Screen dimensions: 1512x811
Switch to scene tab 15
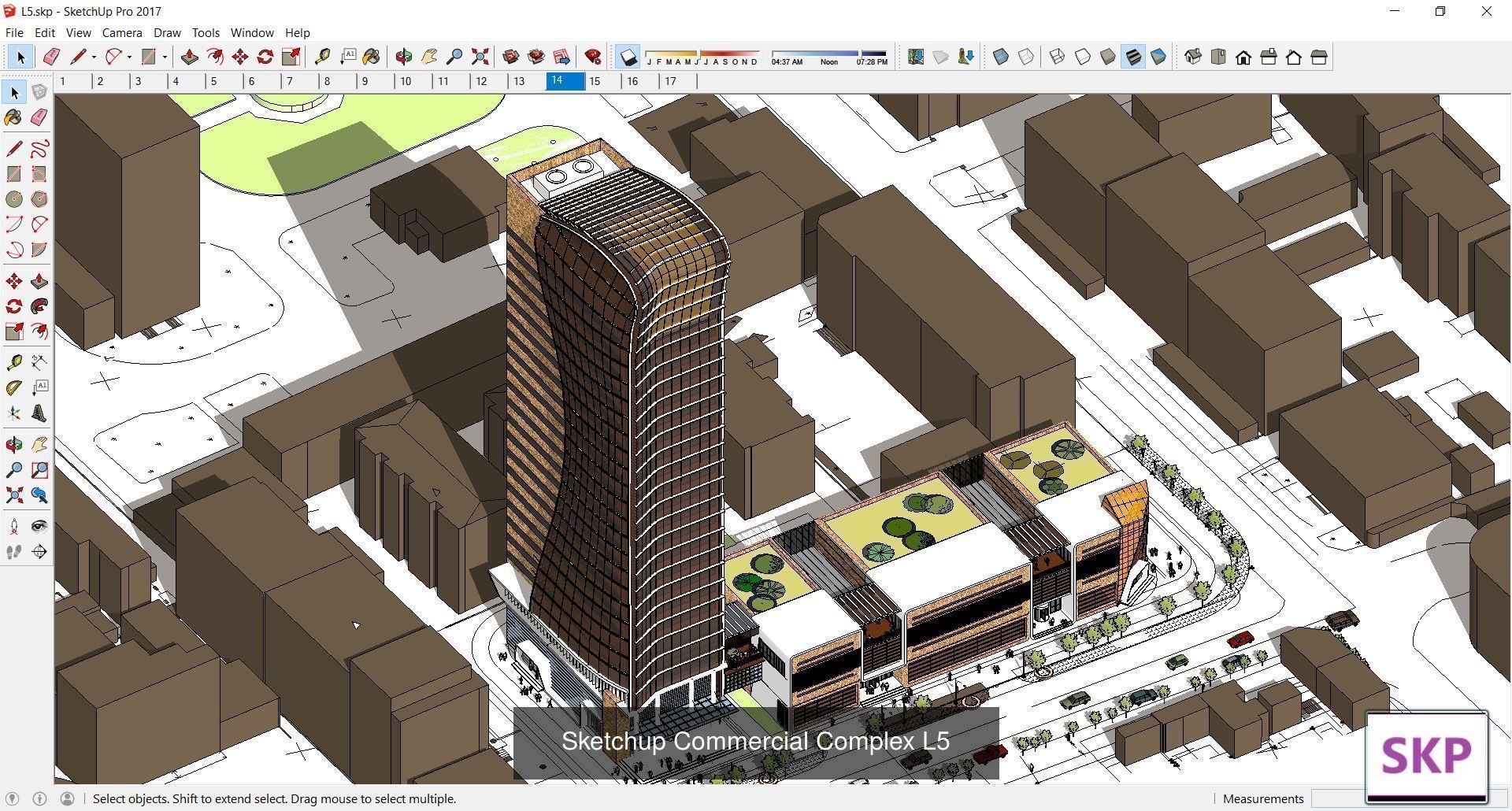coord(602,81)
